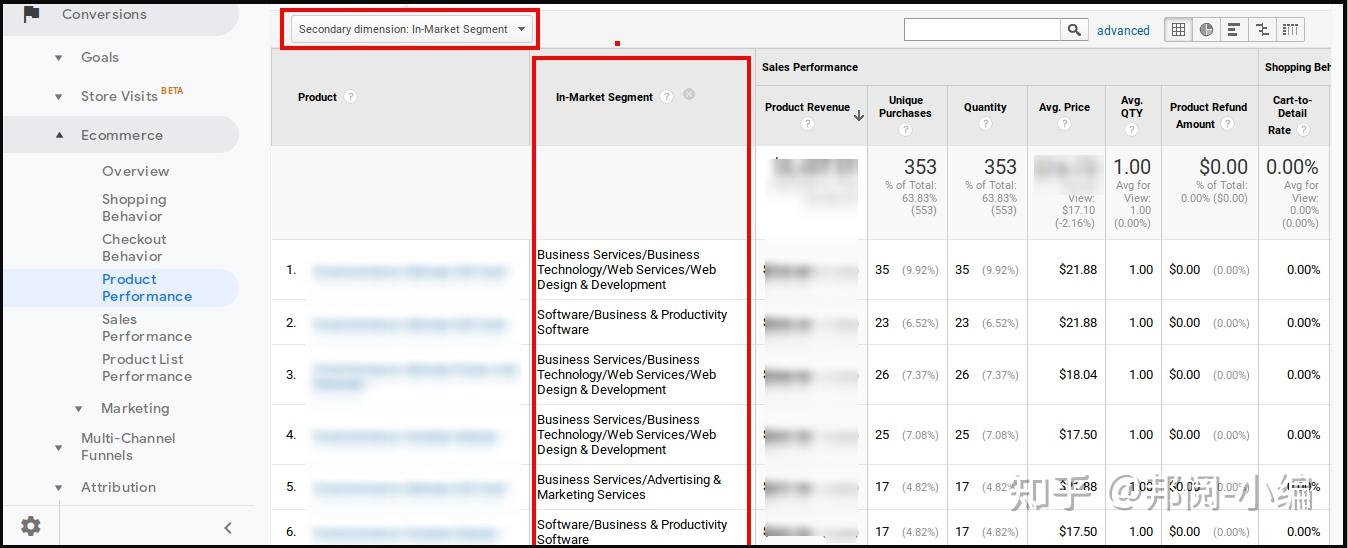The image size is (1348, 548).
Task: Sort by the Quantity column header
Action: tap(985, 107)
